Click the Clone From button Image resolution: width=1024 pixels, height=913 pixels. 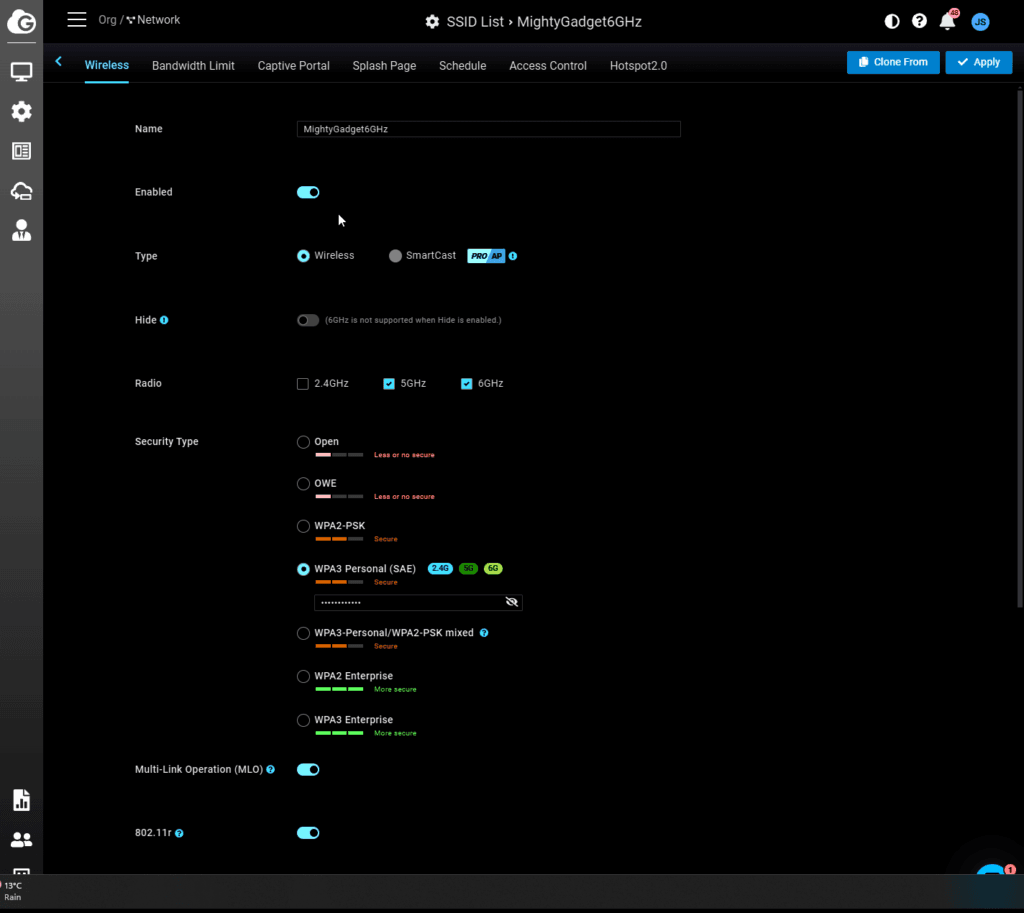click(892, 62)
